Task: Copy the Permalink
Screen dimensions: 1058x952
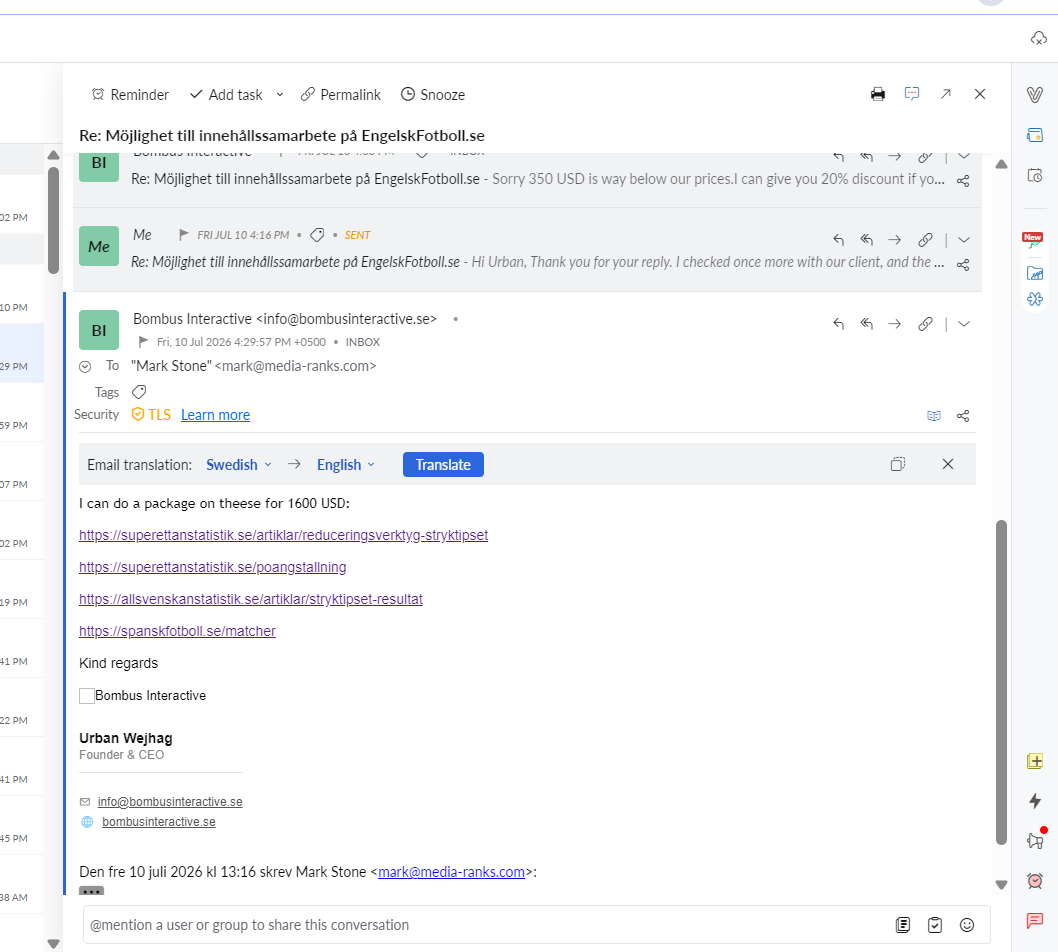Action: [341, 94]
